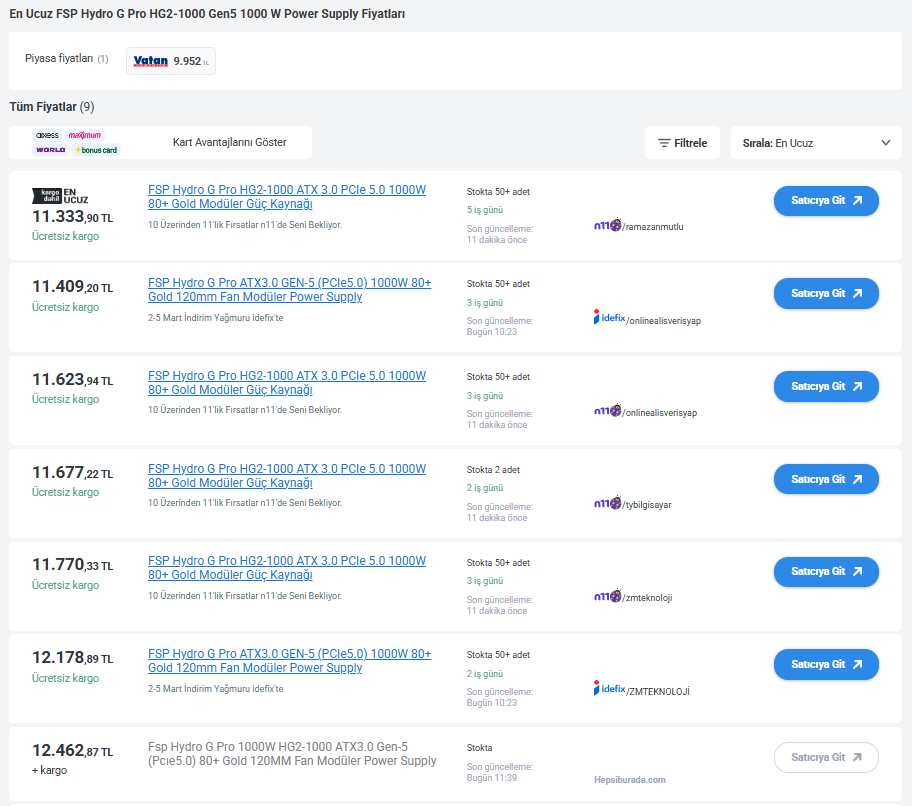Go to seller for idefix ZMTEKNOLOJİ offer
912x806 pixels.
[x=826, y=664]
